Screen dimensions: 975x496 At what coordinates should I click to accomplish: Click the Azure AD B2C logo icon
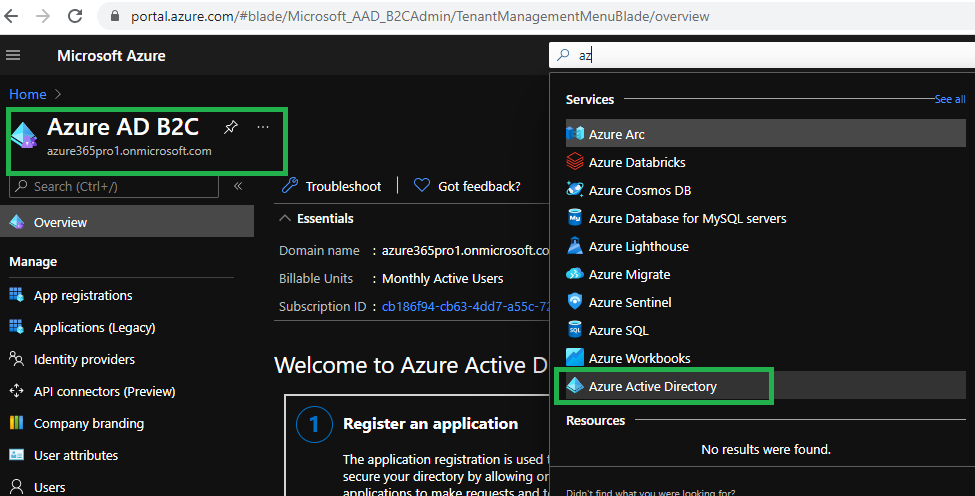click(24, 135)
